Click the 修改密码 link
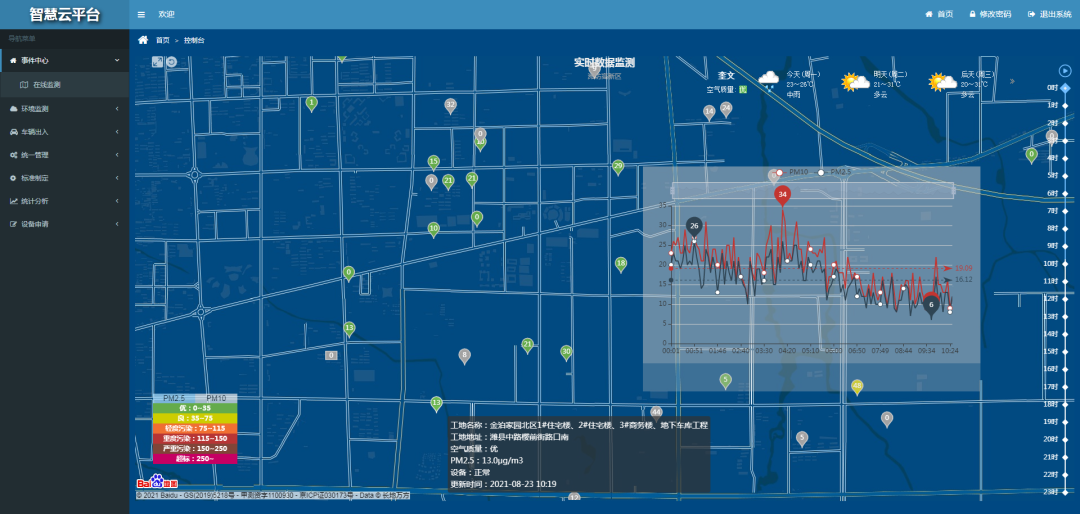Screen dimensions: 1080x514 989,14
